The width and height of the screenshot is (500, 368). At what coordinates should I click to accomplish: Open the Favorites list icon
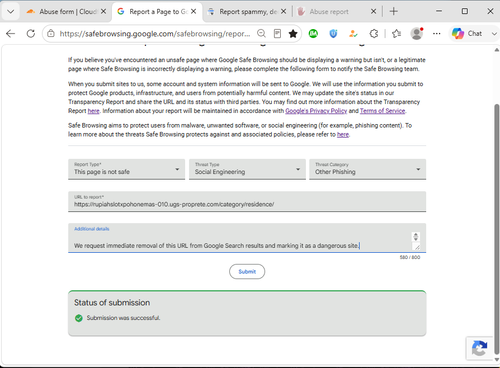(x=396, y=33)
